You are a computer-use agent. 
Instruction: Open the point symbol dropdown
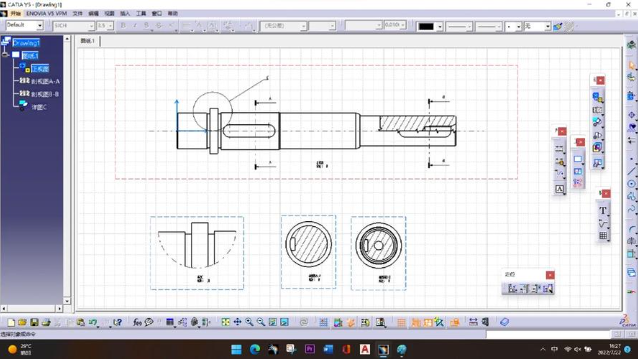click(x=518, y=27)
